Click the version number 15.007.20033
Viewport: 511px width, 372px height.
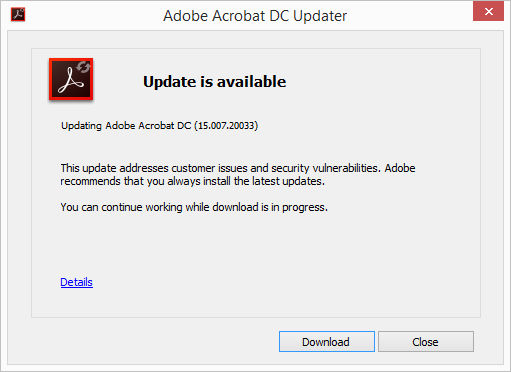click(226, 126)
